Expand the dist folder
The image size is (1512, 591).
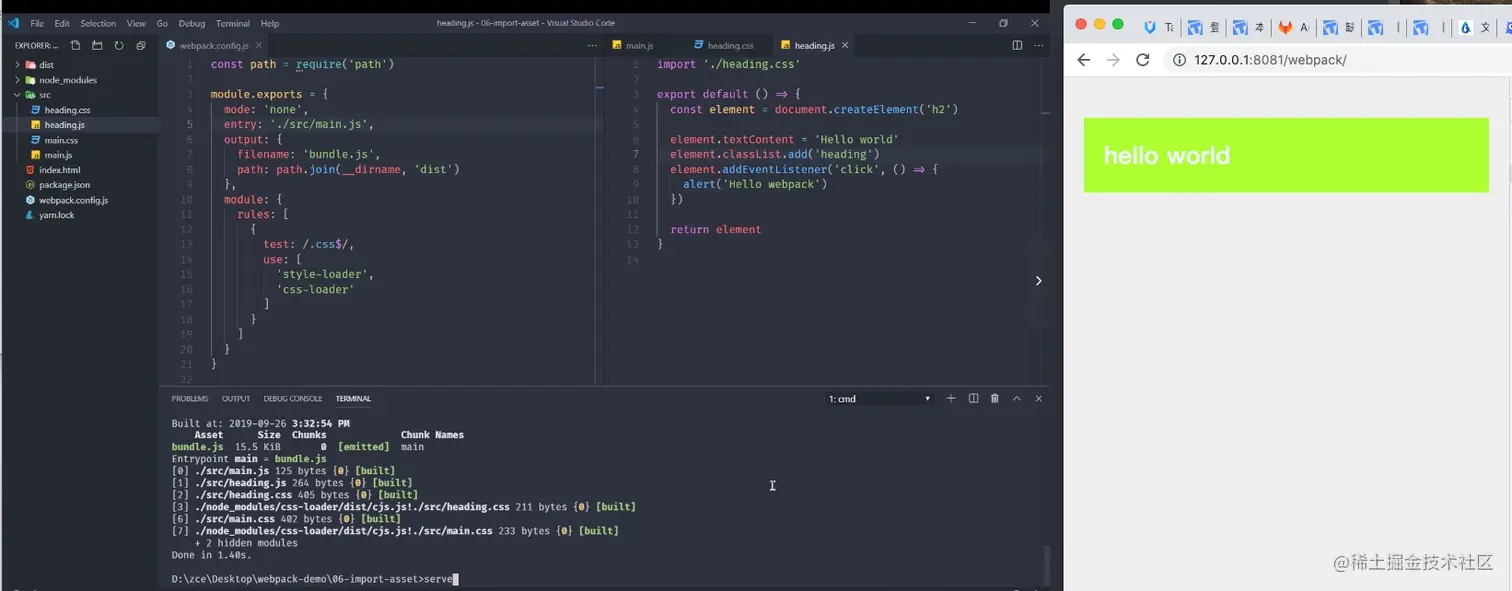pyautogui.click(x=46, y=65)
